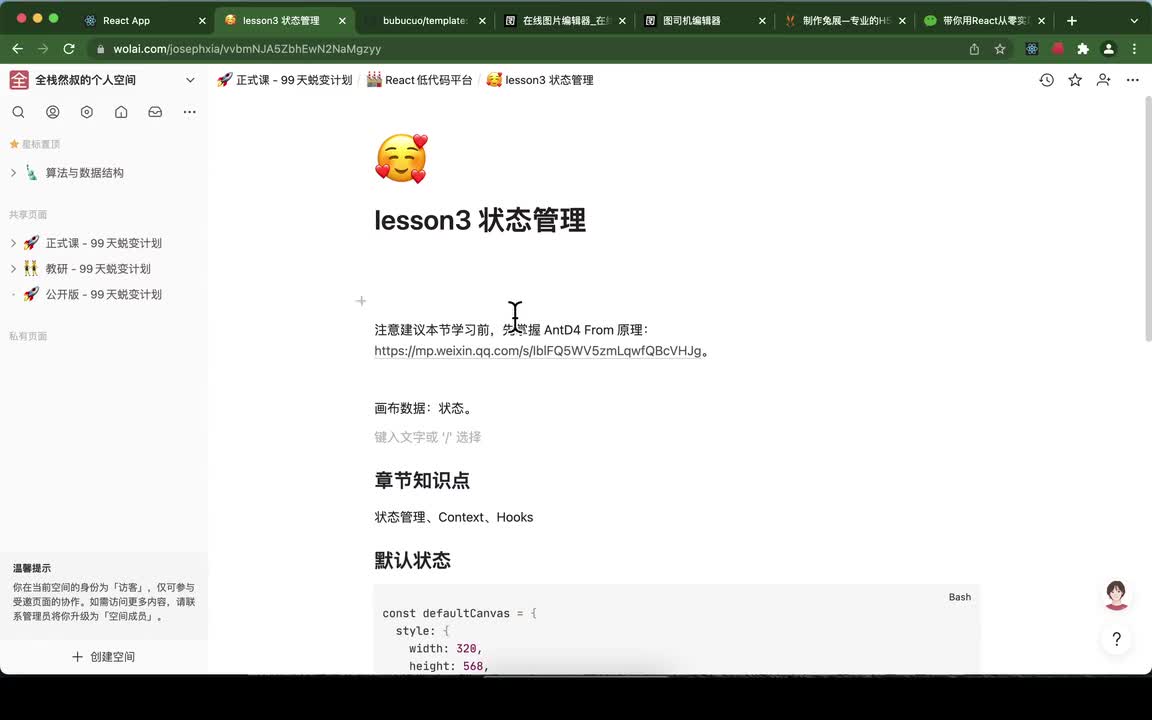Click the assistant avatar floating button

[1117, 595]
